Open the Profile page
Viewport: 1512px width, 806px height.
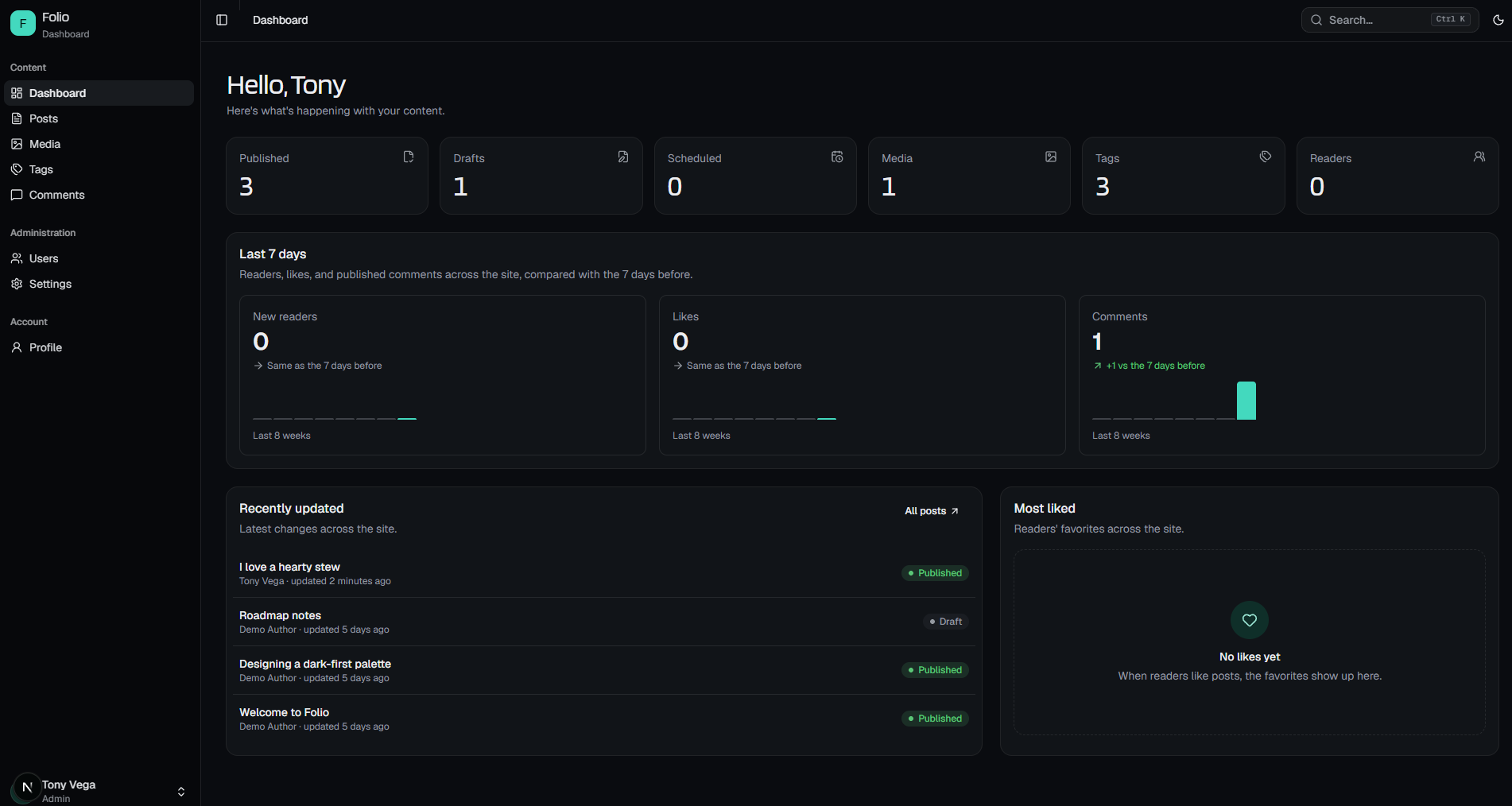point(99,347)
